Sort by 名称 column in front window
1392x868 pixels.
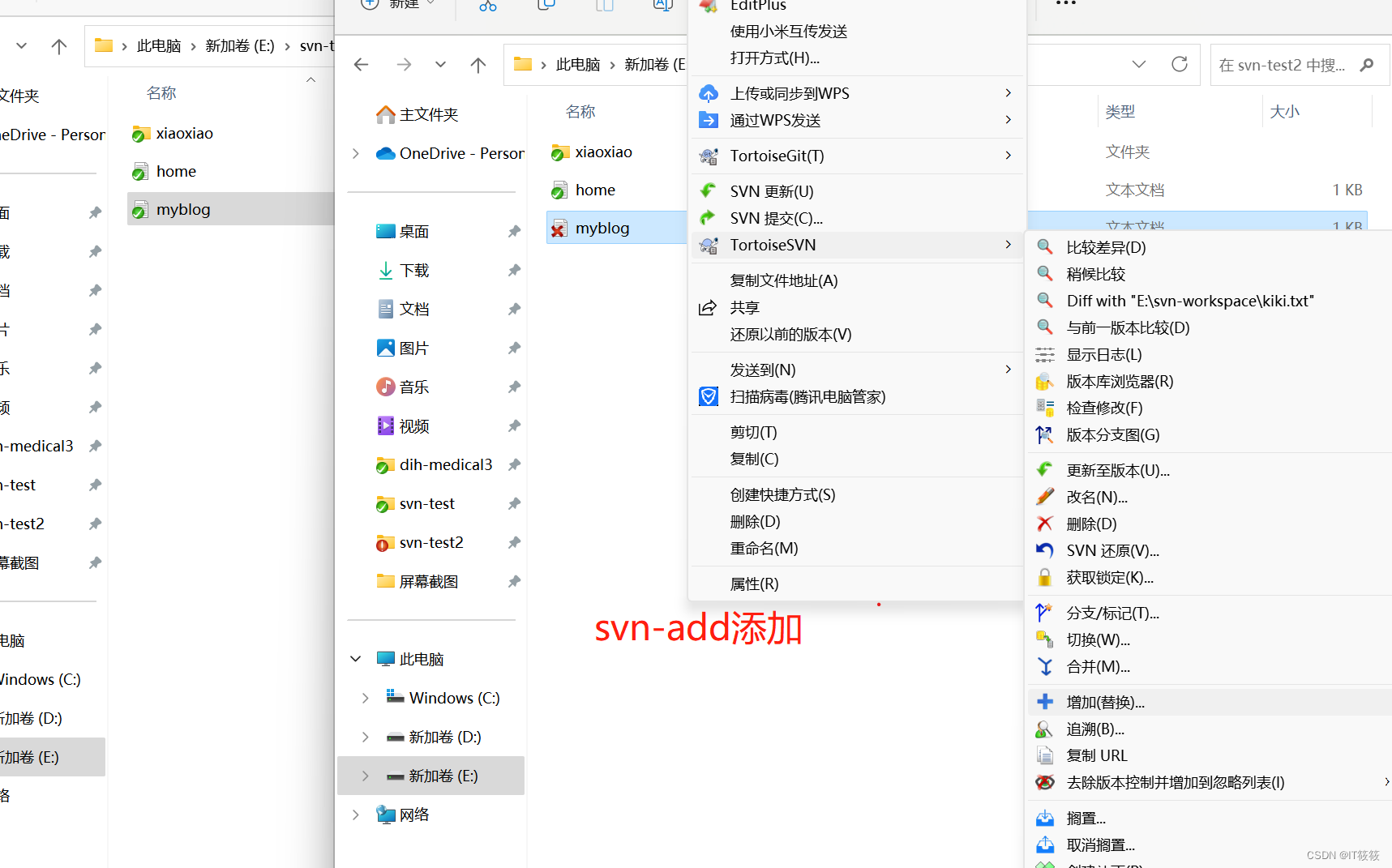click(x=580, y=111)
